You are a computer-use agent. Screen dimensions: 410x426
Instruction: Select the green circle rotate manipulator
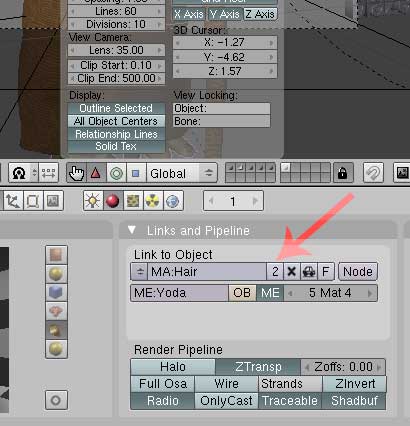click(116, 173)
